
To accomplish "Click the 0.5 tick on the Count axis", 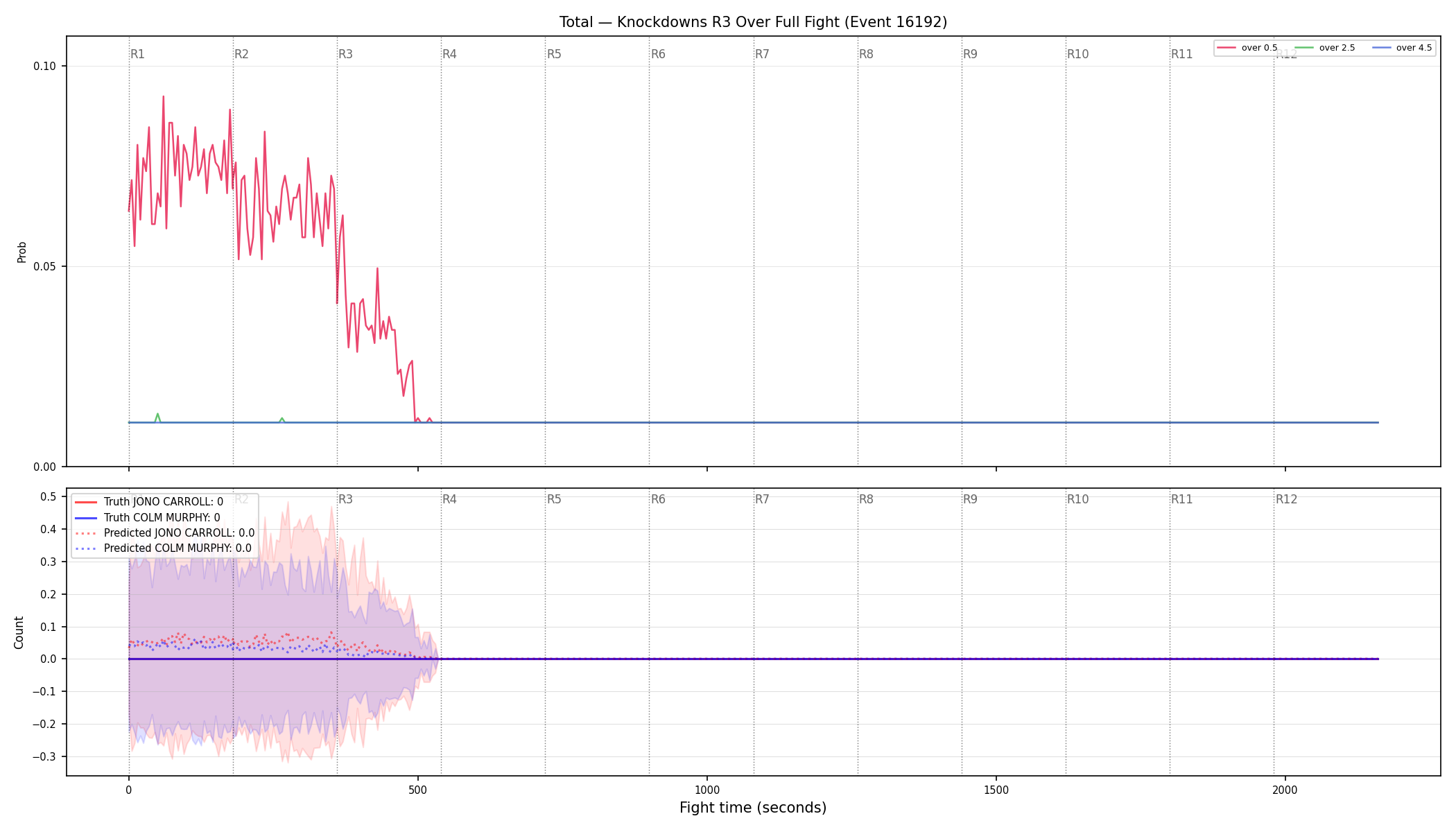I will coord(49,497).
